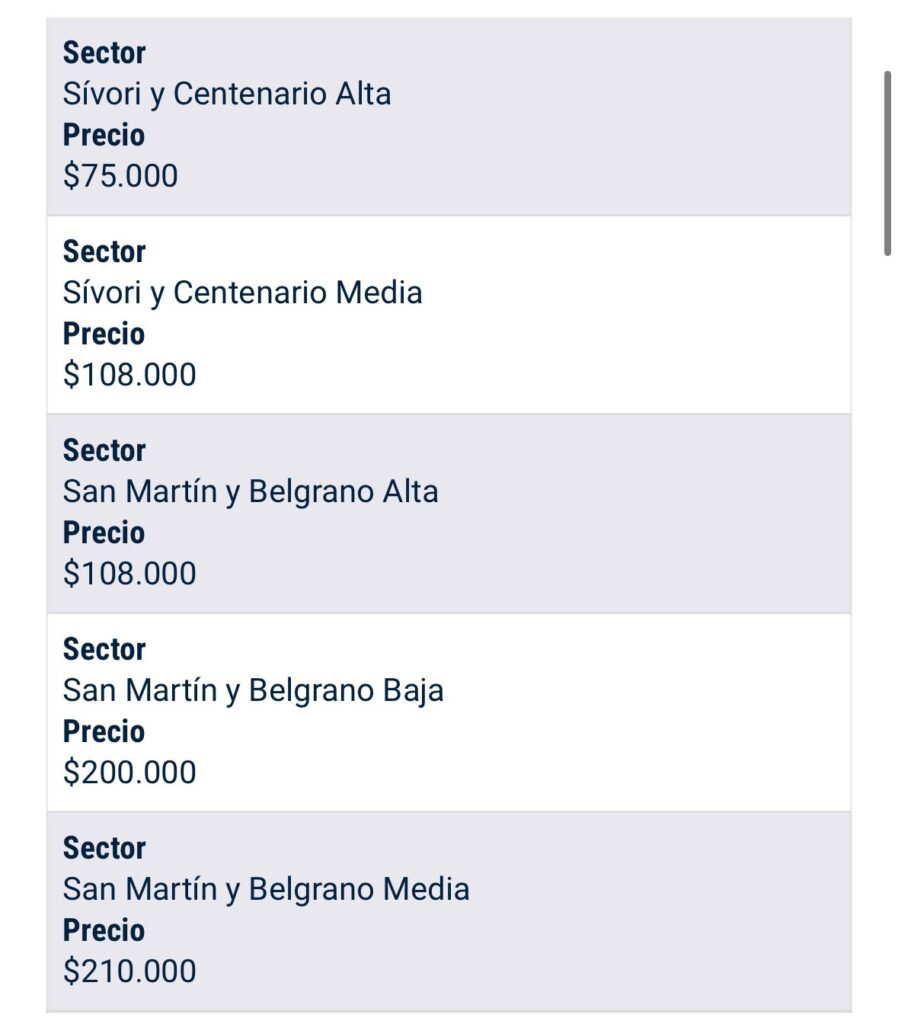Click the $200.000 price
Screen dimensions: 898x1024
[x=129, y=772]
